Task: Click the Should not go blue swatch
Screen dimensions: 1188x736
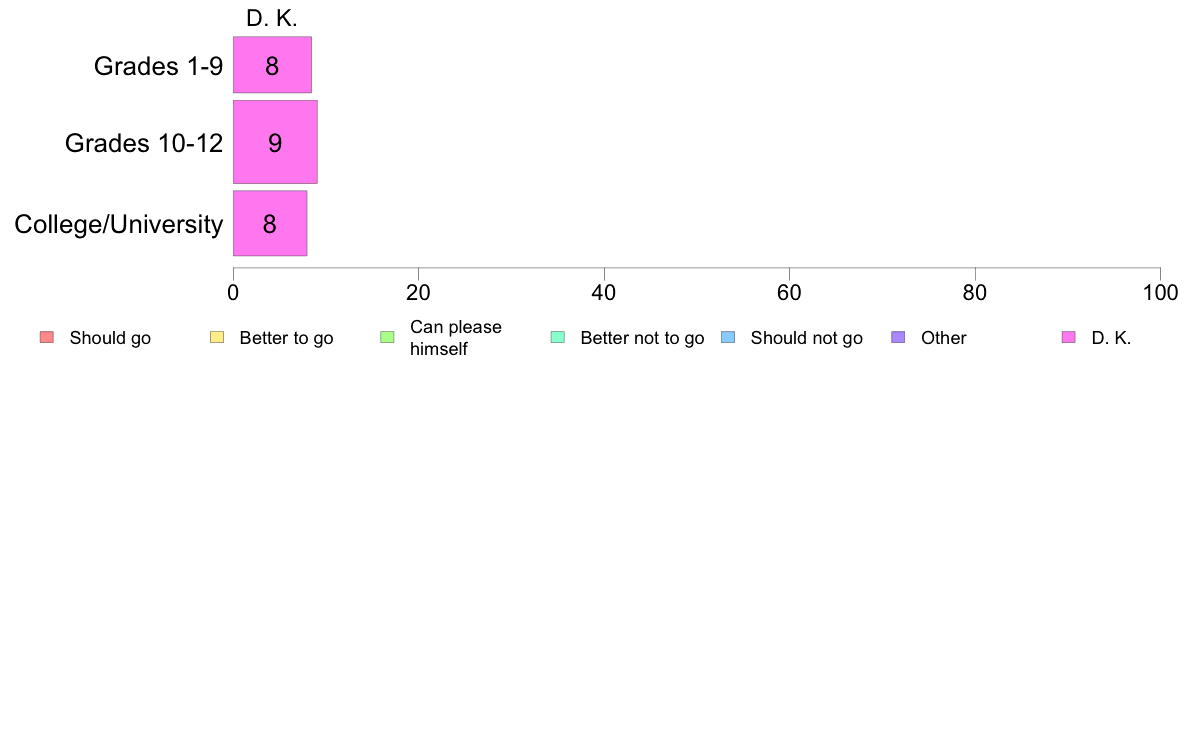Action: (728, 337)
